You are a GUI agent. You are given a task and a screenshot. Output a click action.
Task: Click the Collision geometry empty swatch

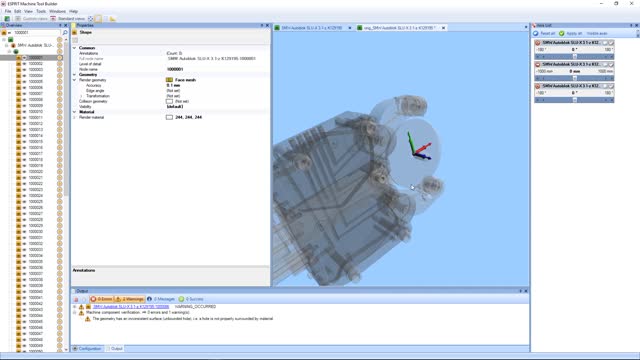(x=169, y=101)
